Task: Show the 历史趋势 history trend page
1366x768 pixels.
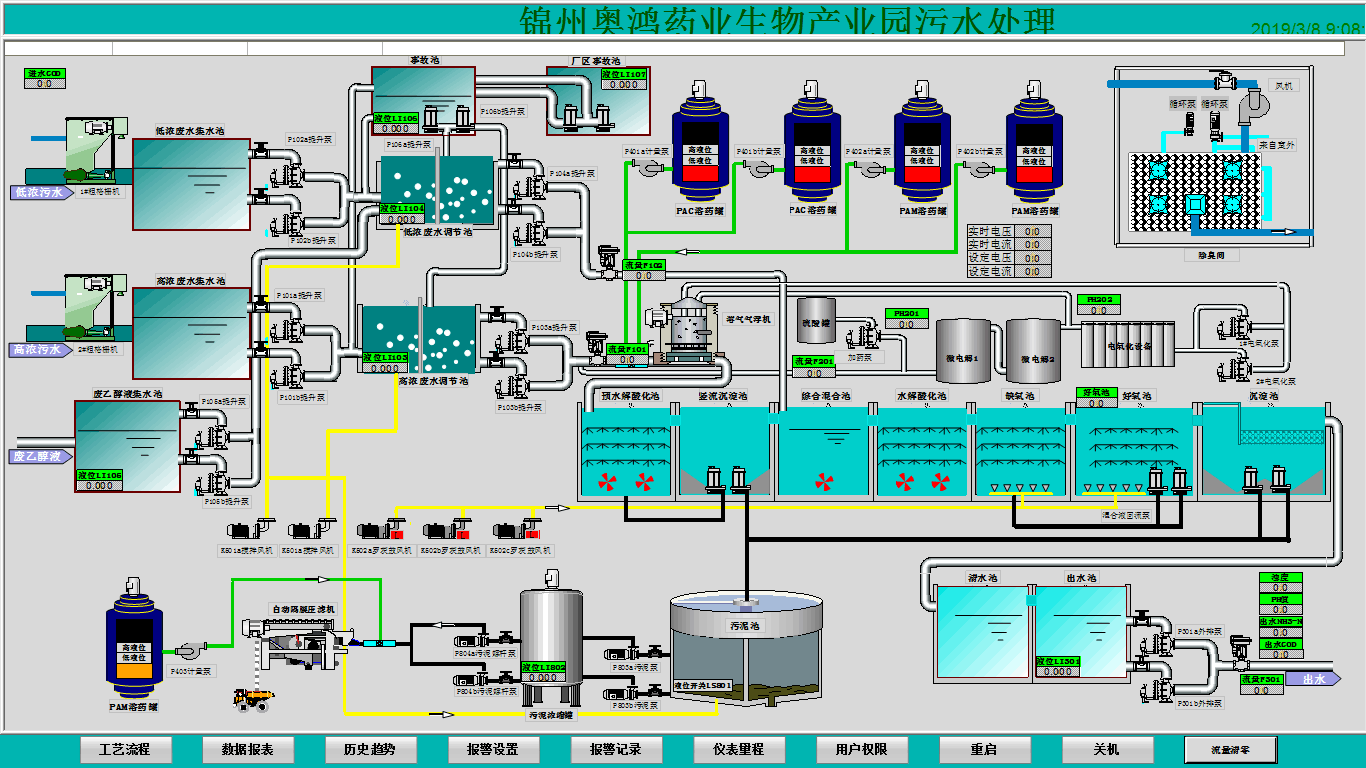Action: 370,749
